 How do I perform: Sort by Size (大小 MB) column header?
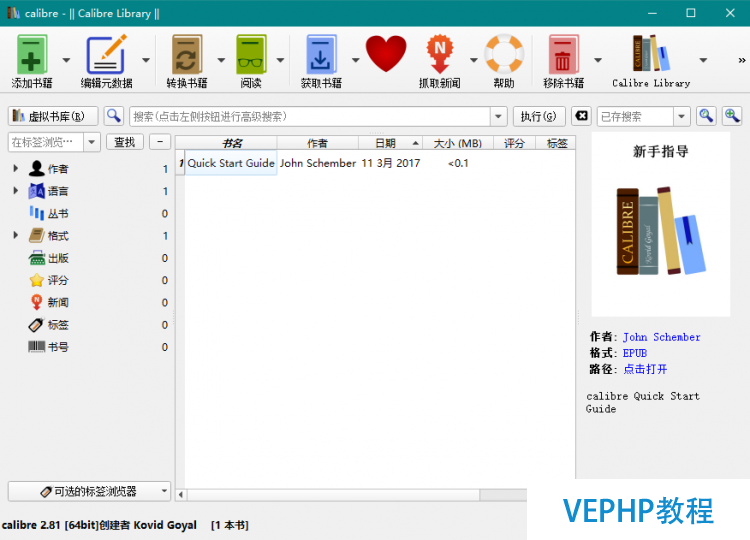pyautogui.click(x=458, y=143)
